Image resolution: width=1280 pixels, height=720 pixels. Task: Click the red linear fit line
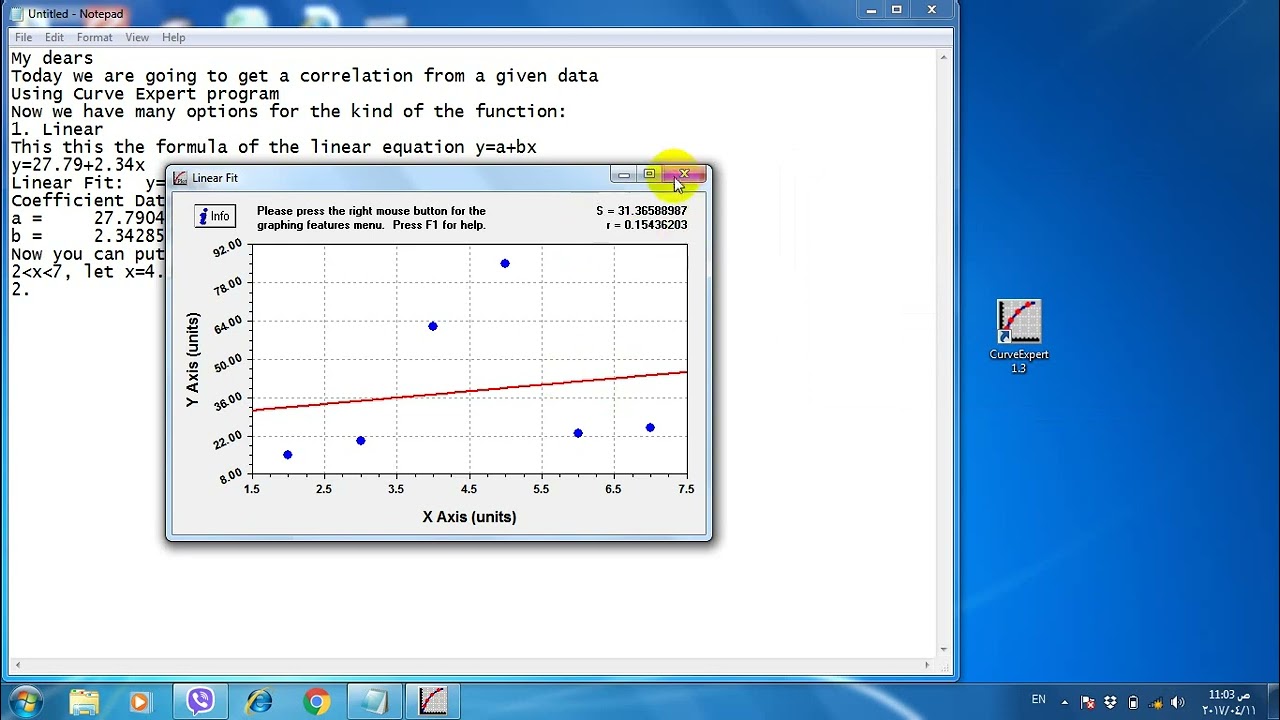coord(470,391)
